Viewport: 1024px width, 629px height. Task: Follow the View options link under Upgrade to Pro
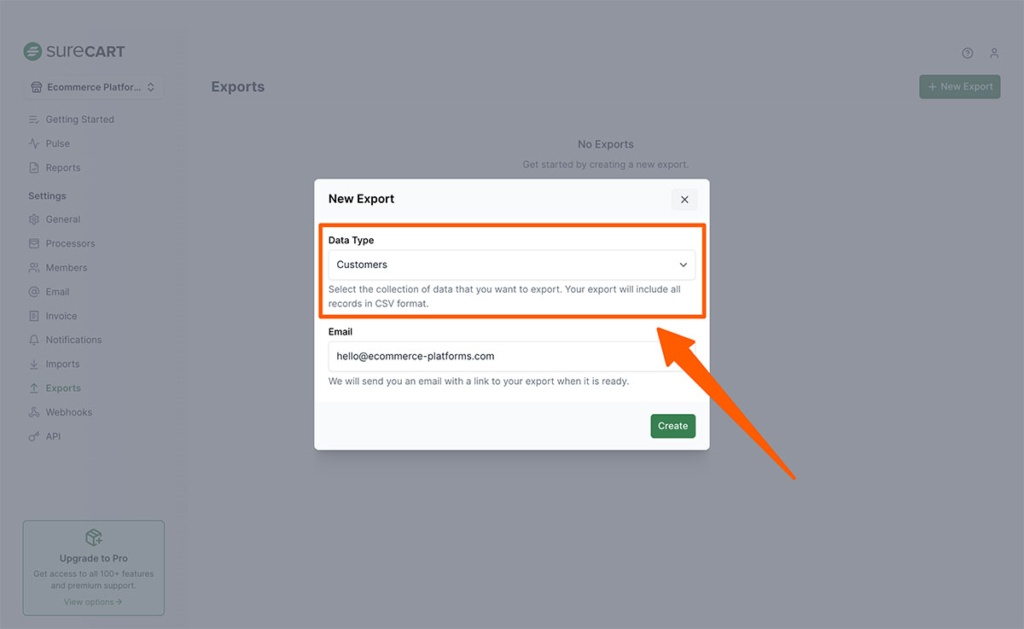[93, 601]
